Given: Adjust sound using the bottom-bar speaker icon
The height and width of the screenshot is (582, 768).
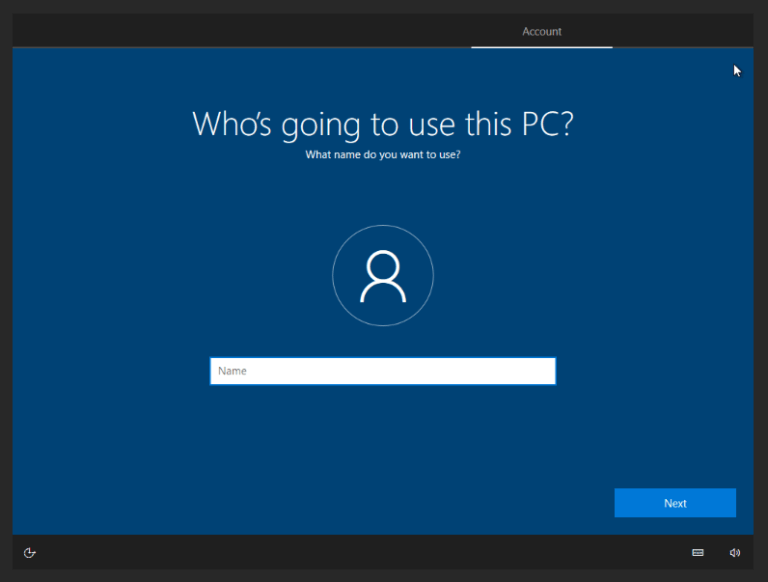Looking at the screenshot, I should coord(735,552).
